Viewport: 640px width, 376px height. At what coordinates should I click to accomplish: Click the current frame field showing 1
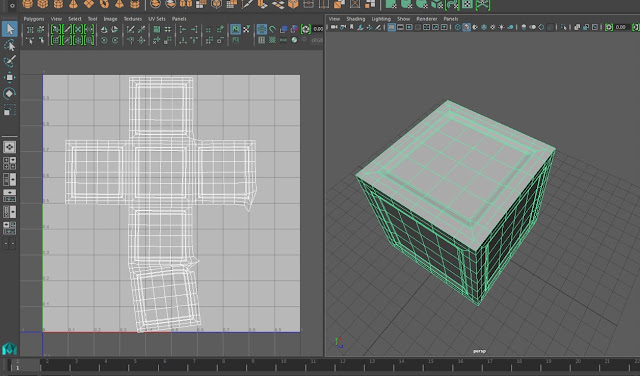[18, 368]
